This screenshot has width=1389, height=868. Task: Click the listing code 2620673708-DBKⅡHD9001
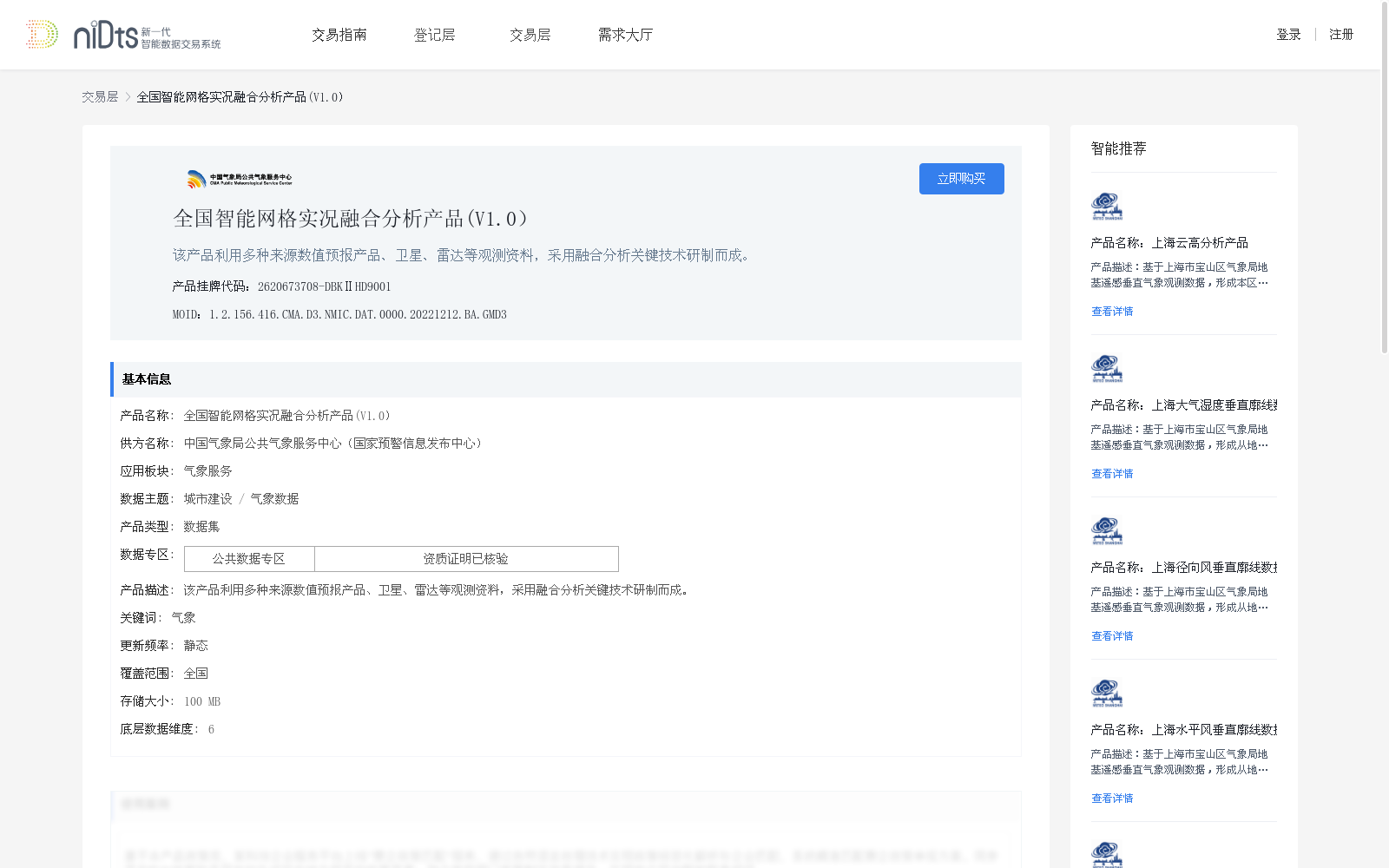click(x=325, y=287)
